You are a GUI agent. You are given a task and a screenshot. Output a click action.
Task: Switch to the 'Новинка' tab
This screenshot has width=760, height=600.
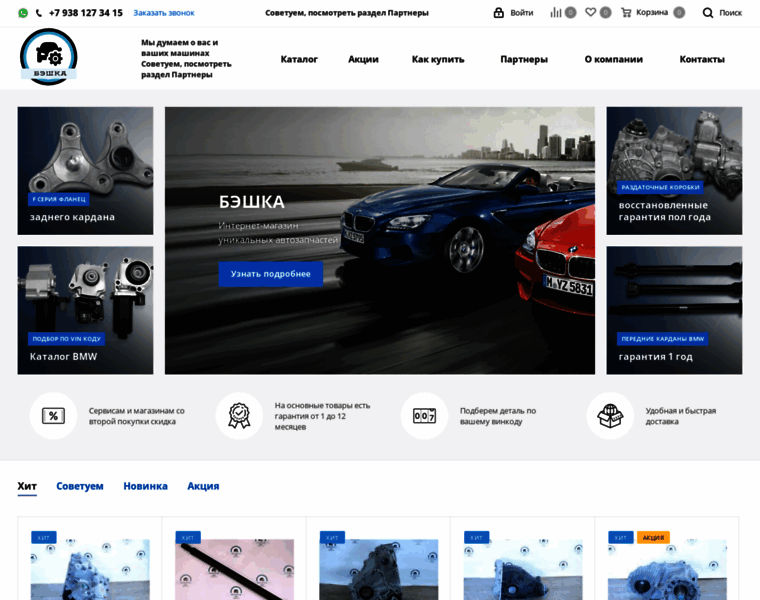click(145, 486)
